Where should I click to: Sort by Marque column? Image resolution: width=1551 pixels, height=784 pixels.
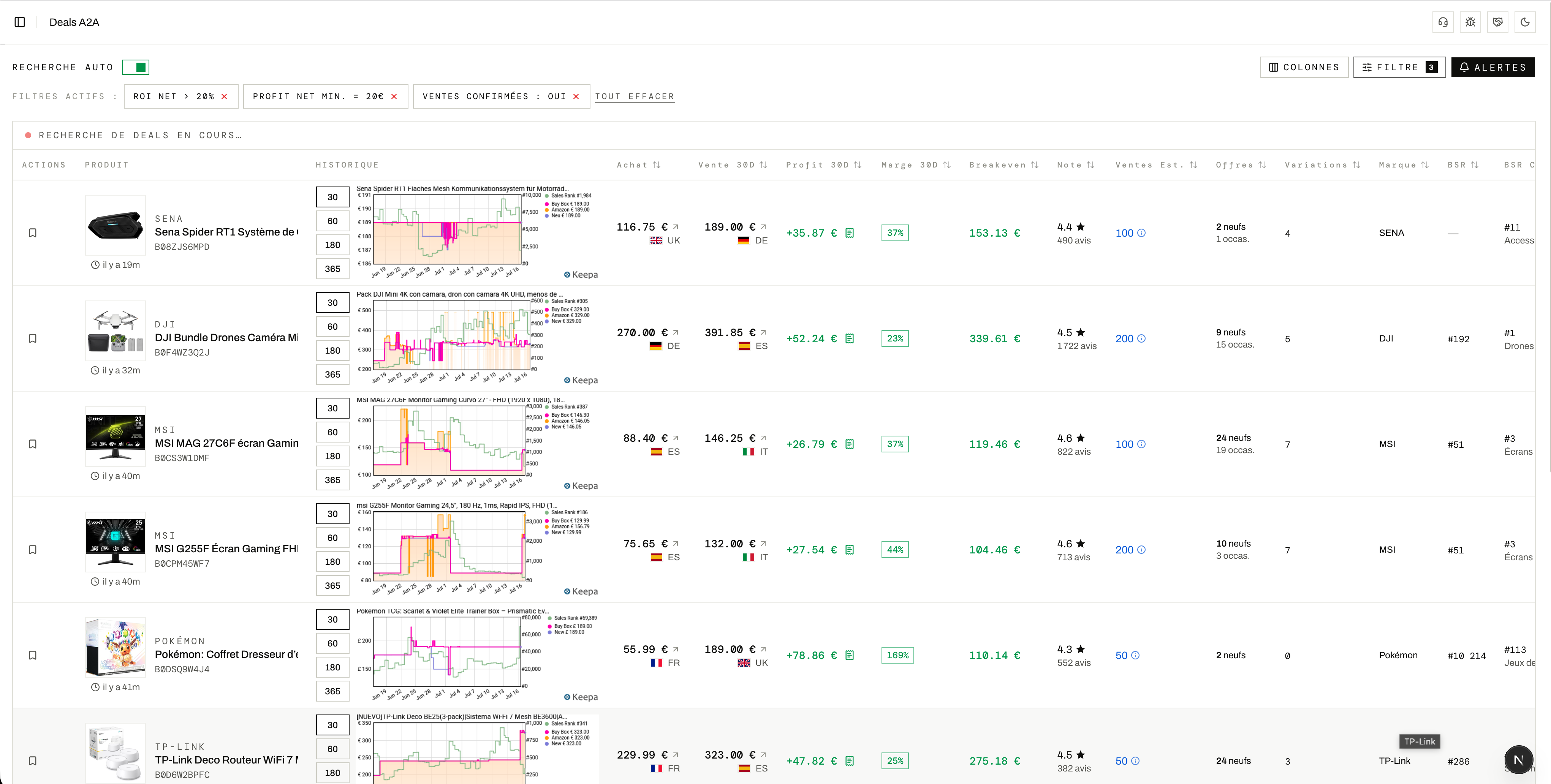coord(1404,165)
